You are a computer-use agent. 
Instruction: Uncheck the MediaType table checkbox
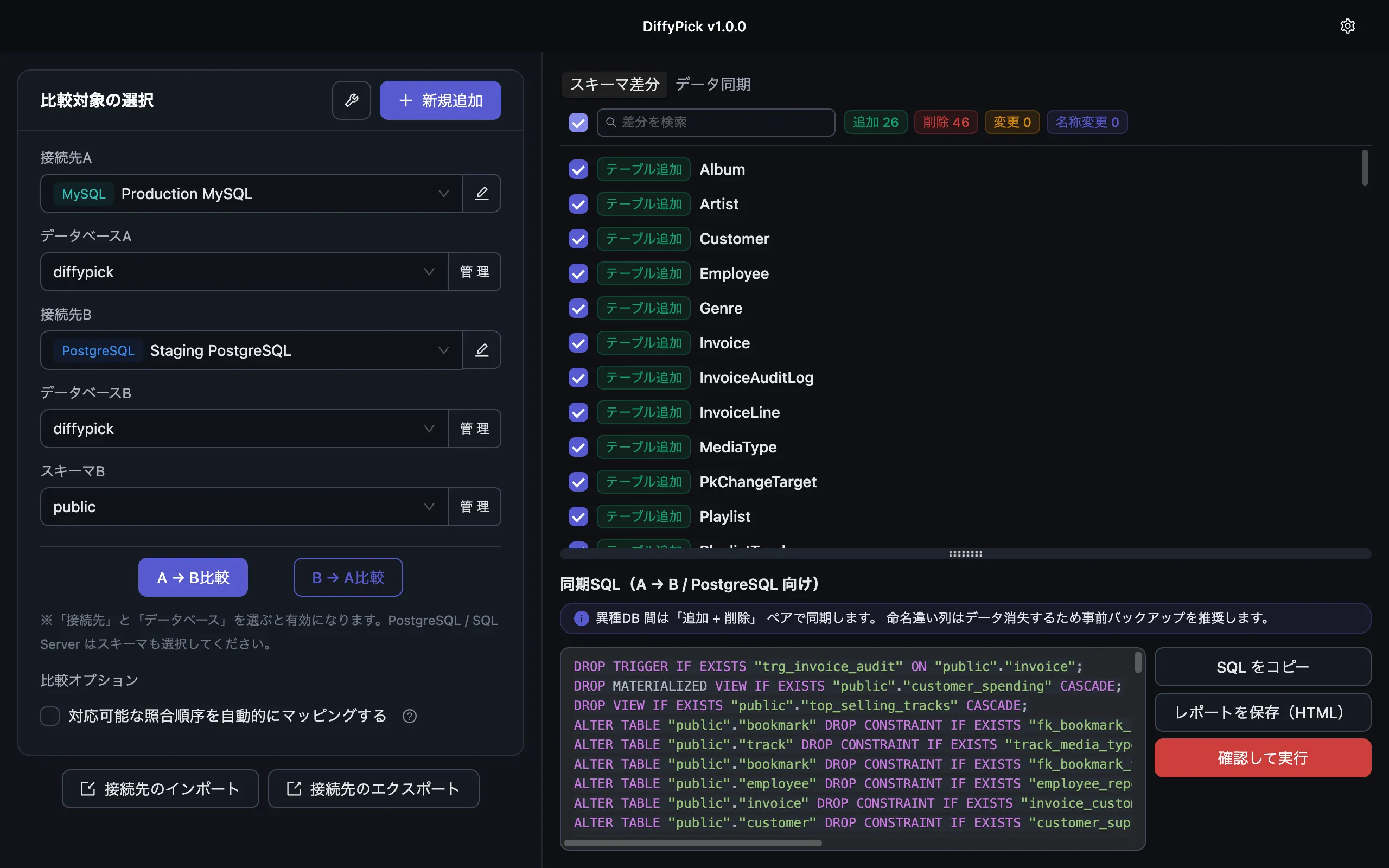point(578,447)
